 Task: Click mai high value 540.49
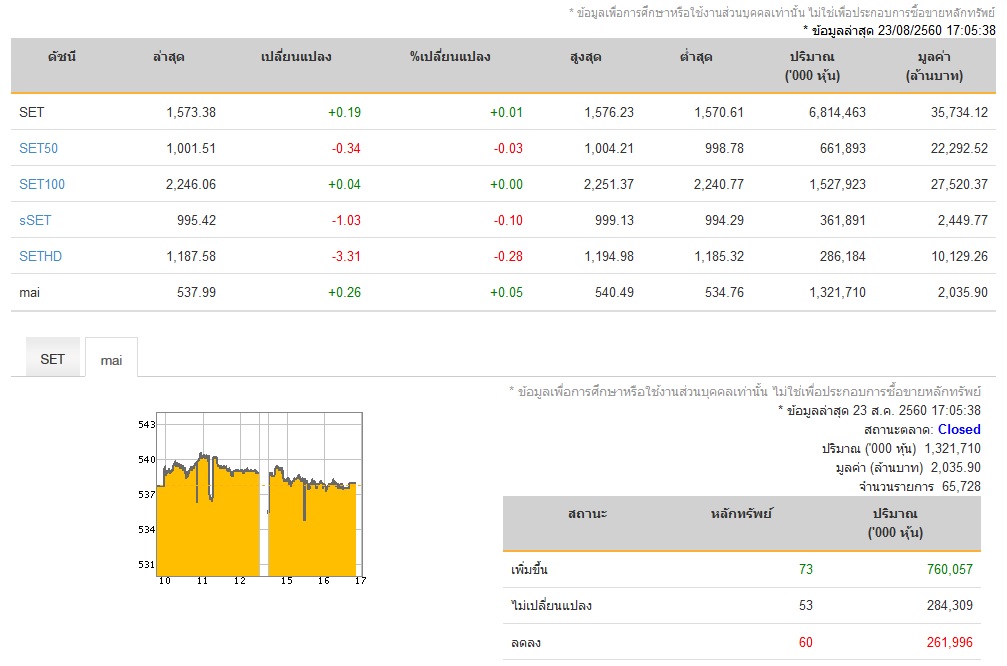[615, 292]
